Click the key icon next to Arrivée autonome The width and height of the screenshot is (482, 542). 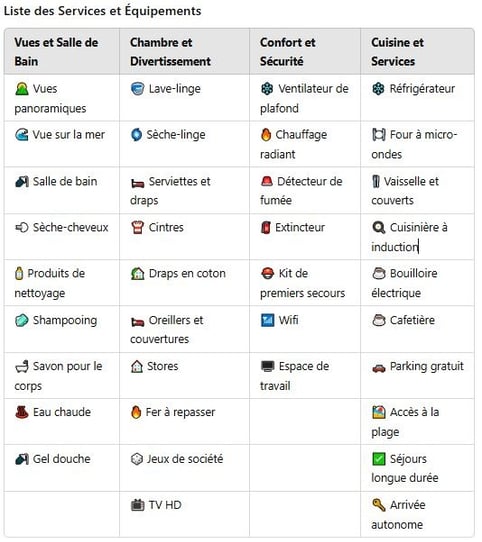[x=379, y=505]
